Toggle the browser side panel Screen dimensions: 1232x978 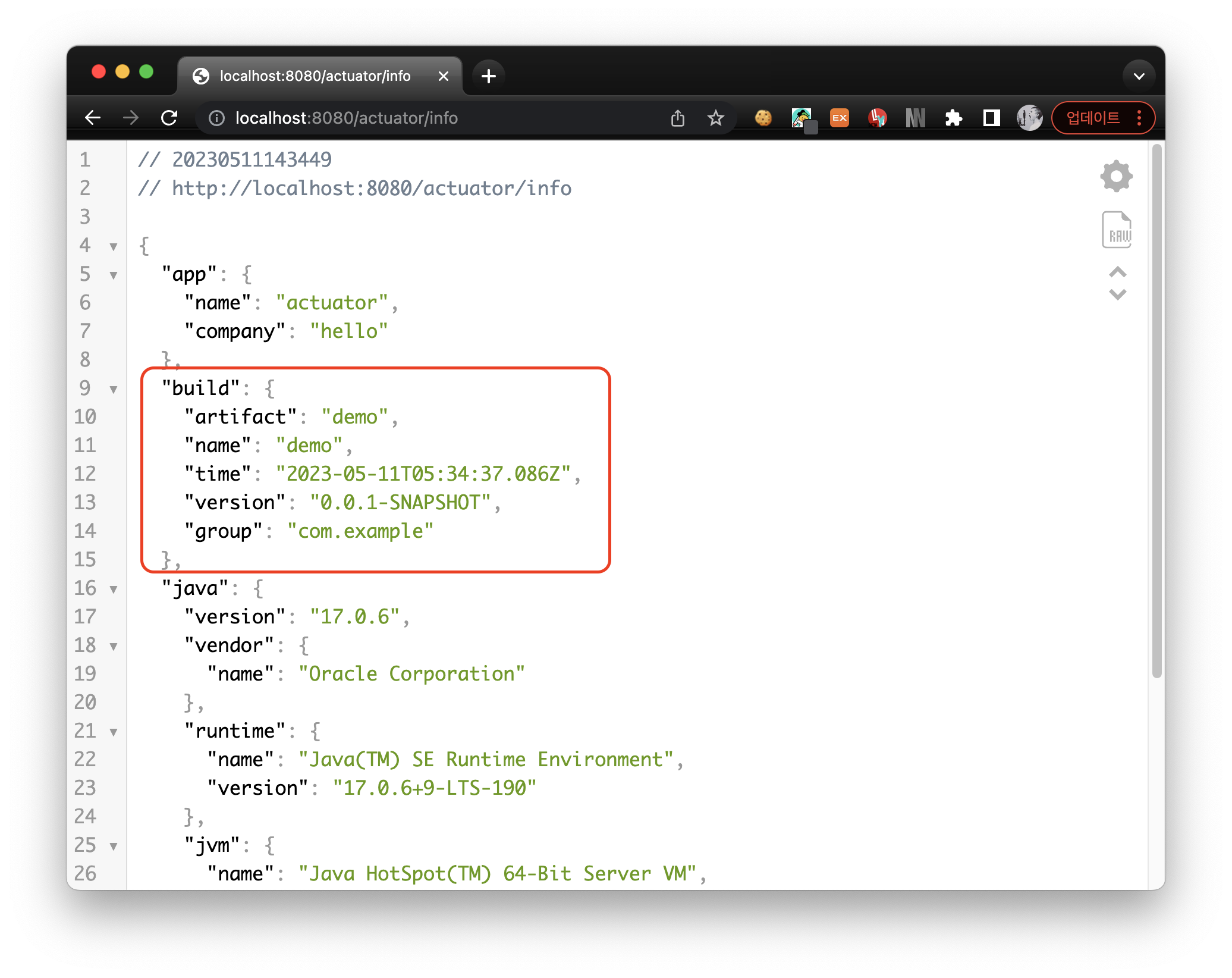click(x=991, y=118)
